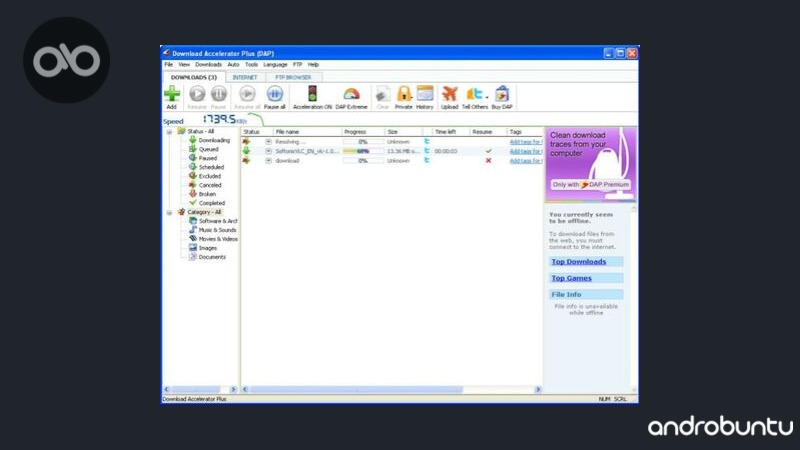Open dropdown arrow in Softonic VLC row
The height and width of the screenshot is (450, 800).
(268, 151)
